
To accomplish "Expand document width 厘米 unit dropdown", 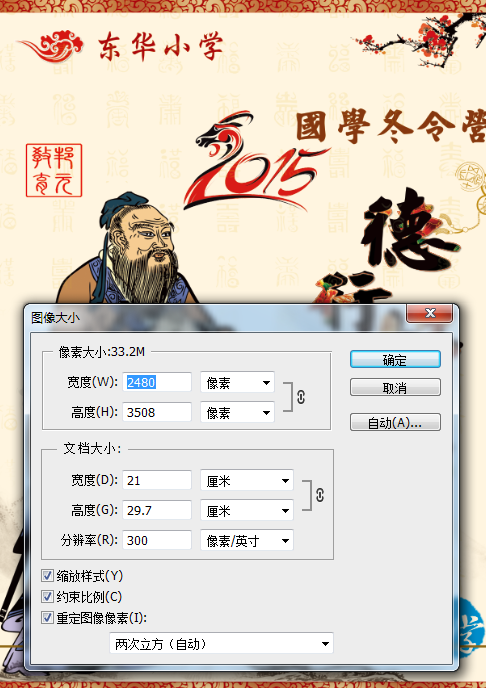I will pyautogui.click(x=247, y=480).
